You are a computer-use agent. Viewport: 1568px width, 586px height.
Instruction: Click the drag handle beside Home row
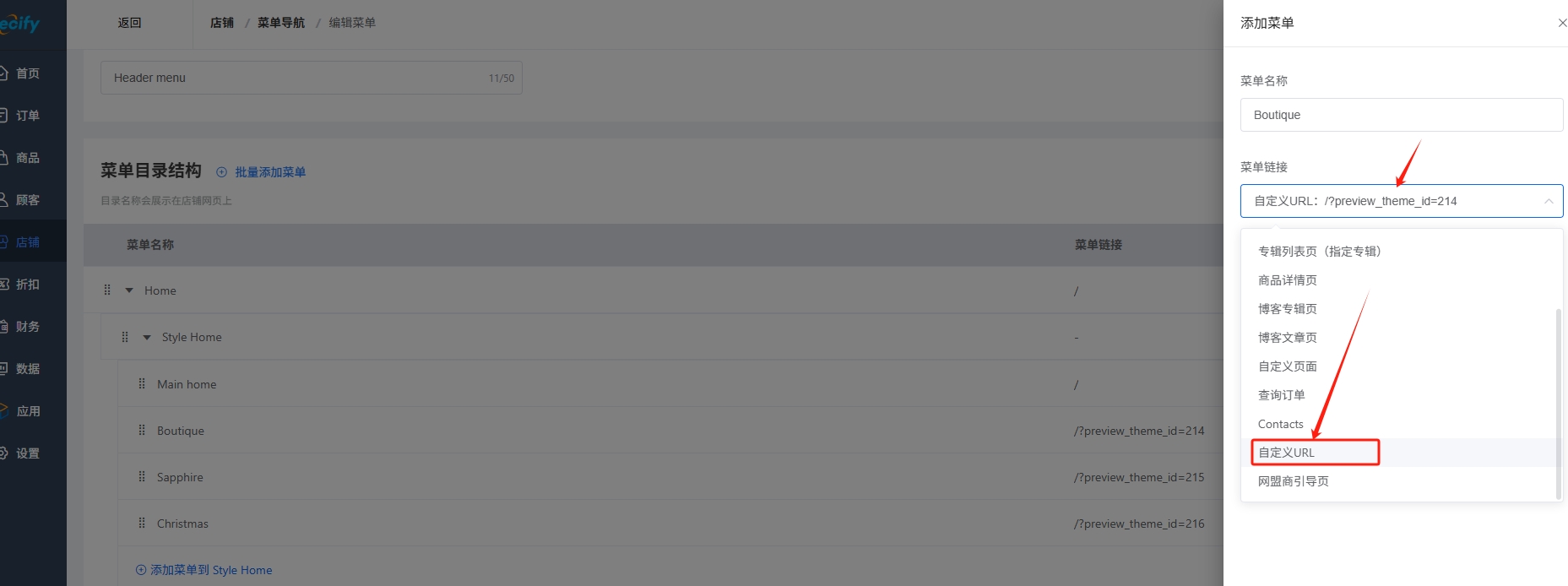tap(107, 290)
